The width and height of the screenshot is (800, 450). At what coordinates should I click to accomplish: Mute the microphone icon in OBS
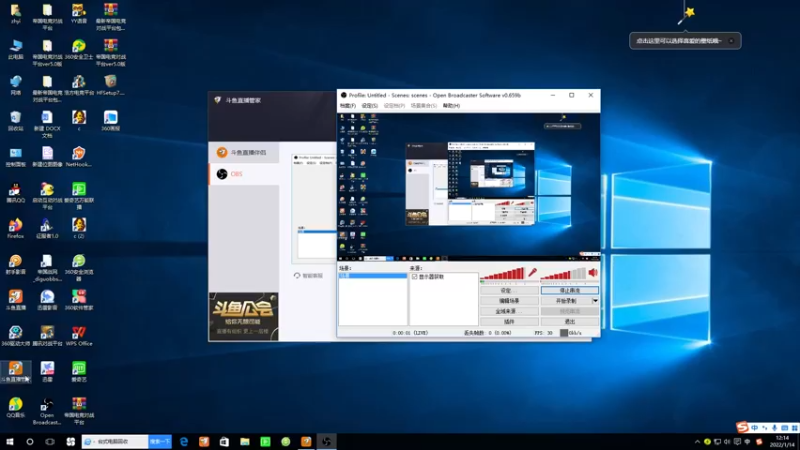point(532,273)
